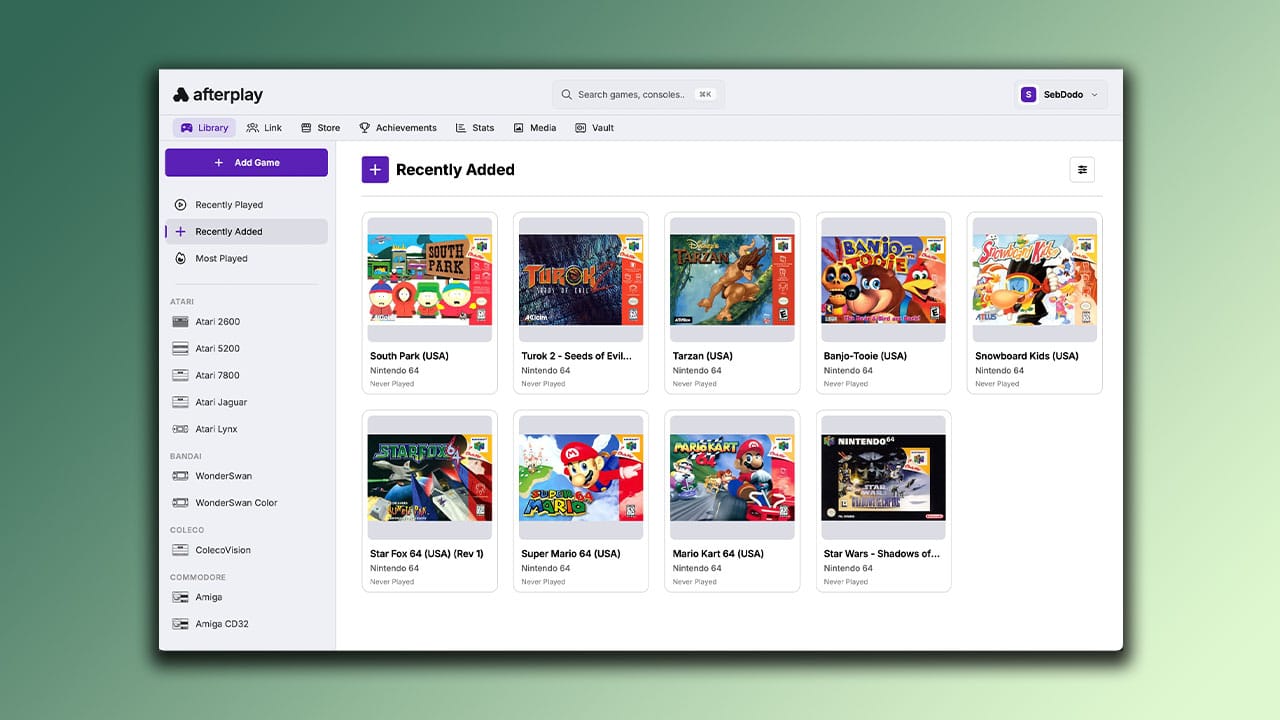The image size is (1280, 720).
Task: Open the SebDodo account dropdown chevron
Action: 1094,95
